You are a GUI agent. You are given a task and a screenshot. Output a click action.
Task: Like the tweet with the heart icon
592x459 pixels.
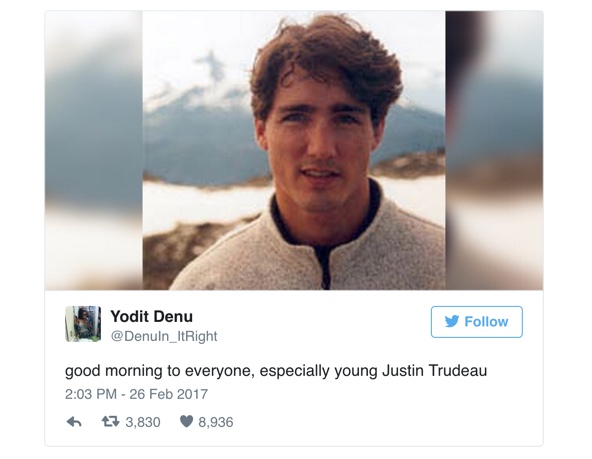(187, 421)
